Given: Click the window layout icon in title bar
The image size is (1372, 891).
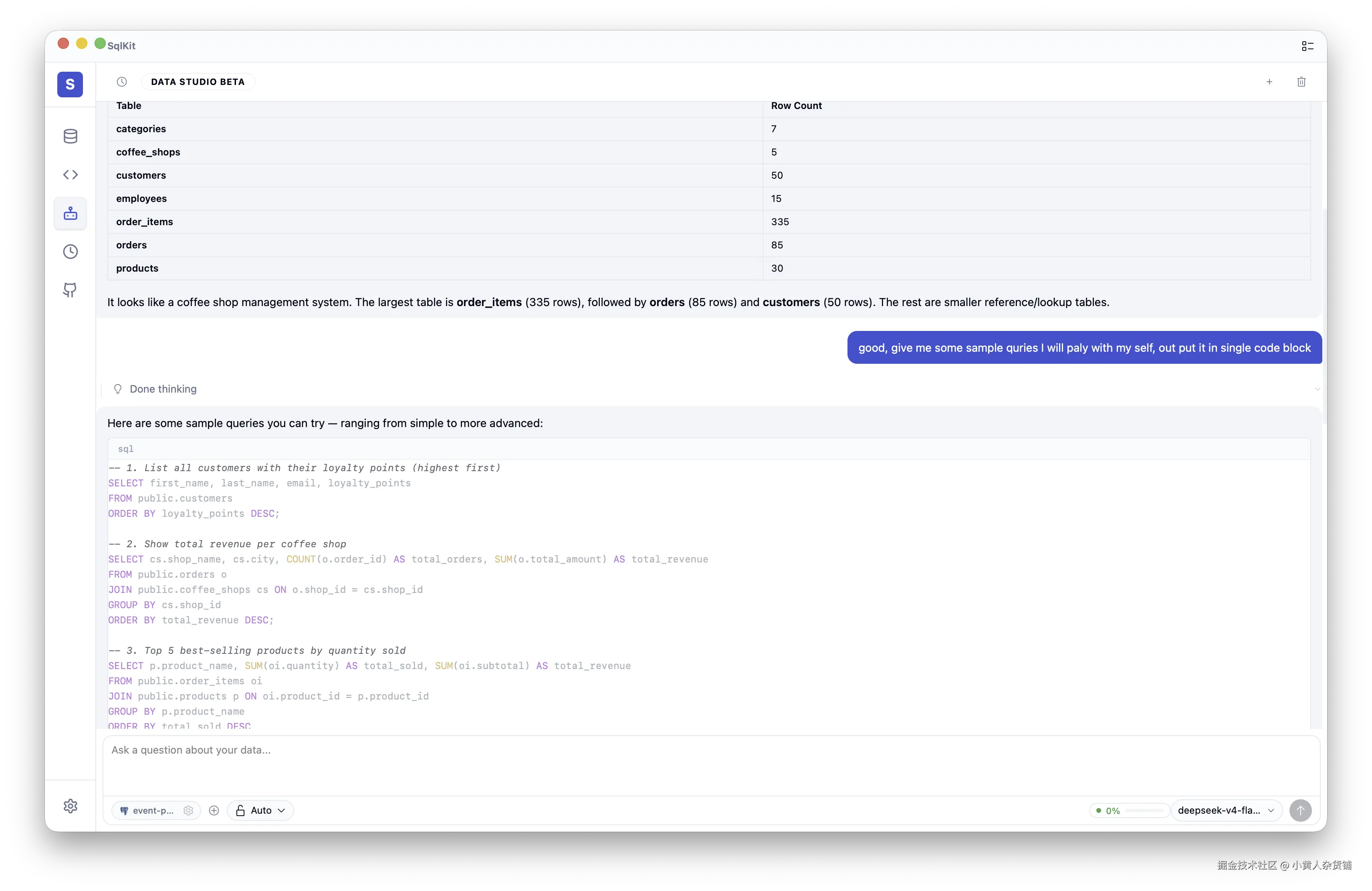Looking at the screenshot, I should tap(1307, 46).
